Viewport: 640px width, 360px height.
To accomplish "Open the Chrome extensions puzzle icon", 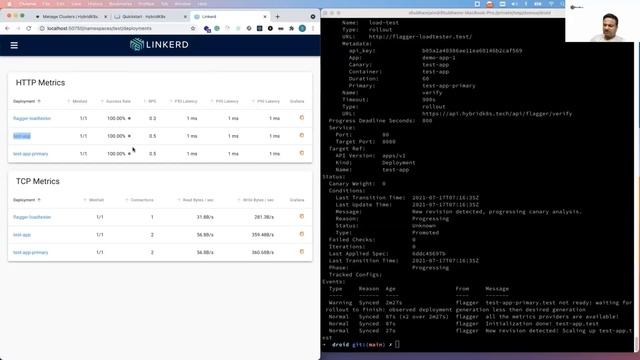I will tap(291, 29).
